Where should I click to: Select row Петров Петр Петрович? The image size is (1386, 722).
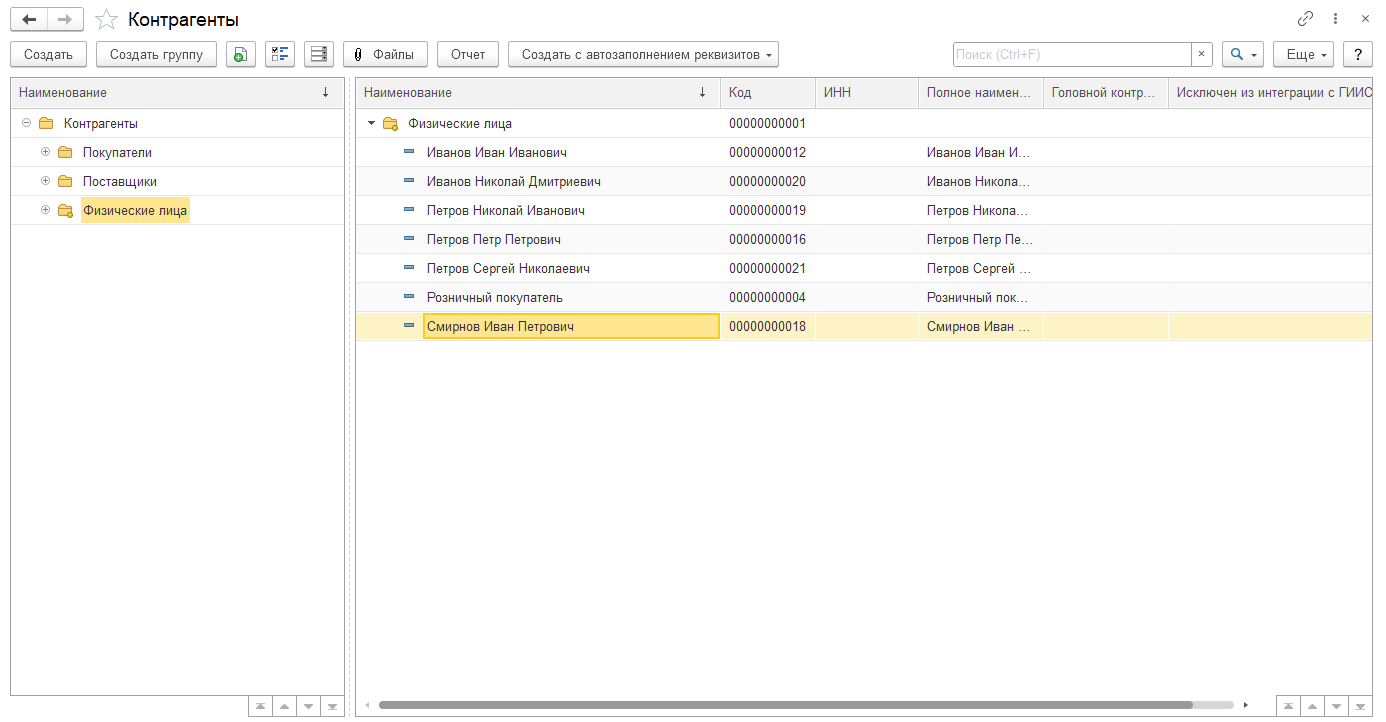coord(864,239)
